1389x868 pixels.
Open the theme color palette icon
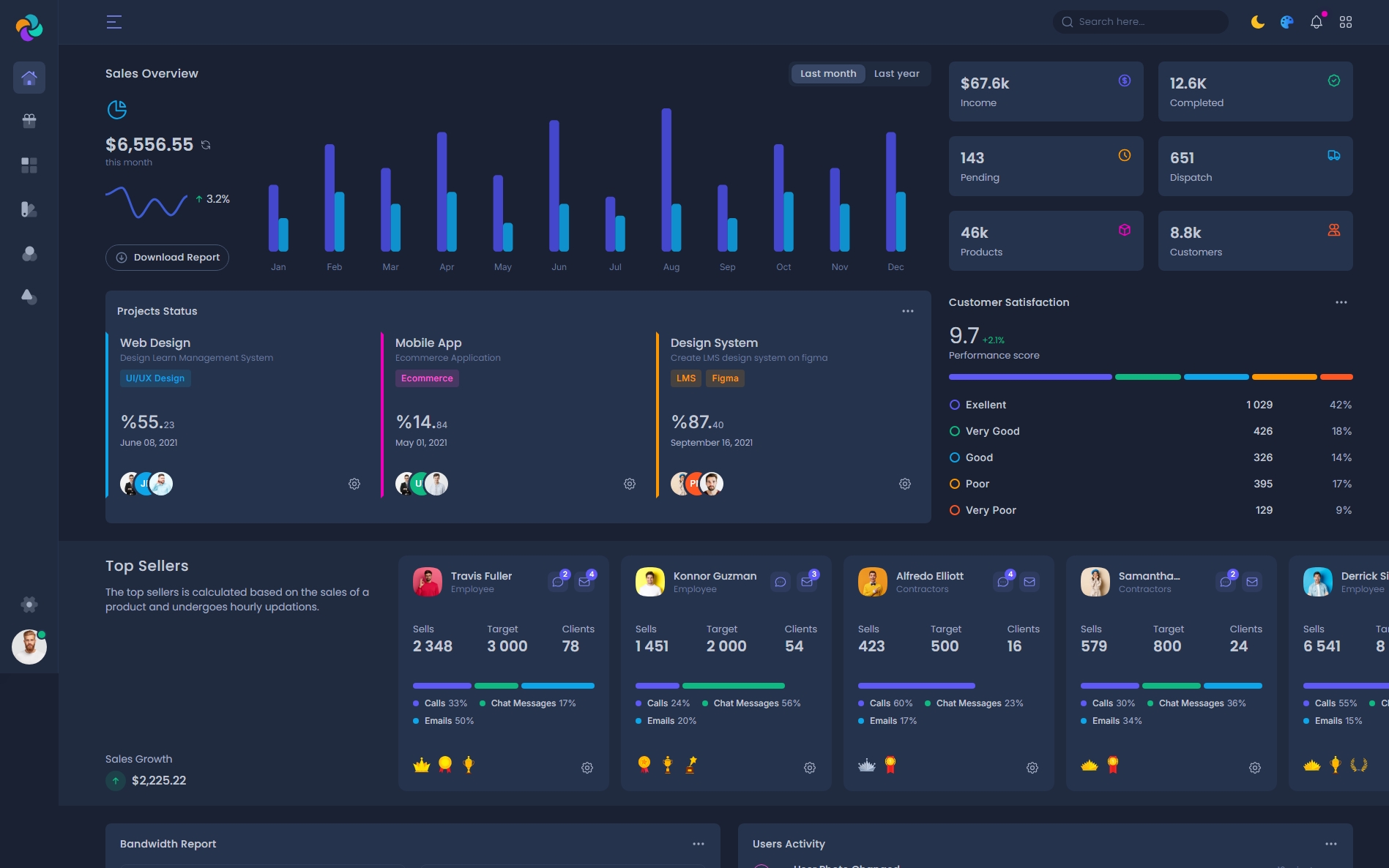pyautogui.click(x=1287, y=22)
